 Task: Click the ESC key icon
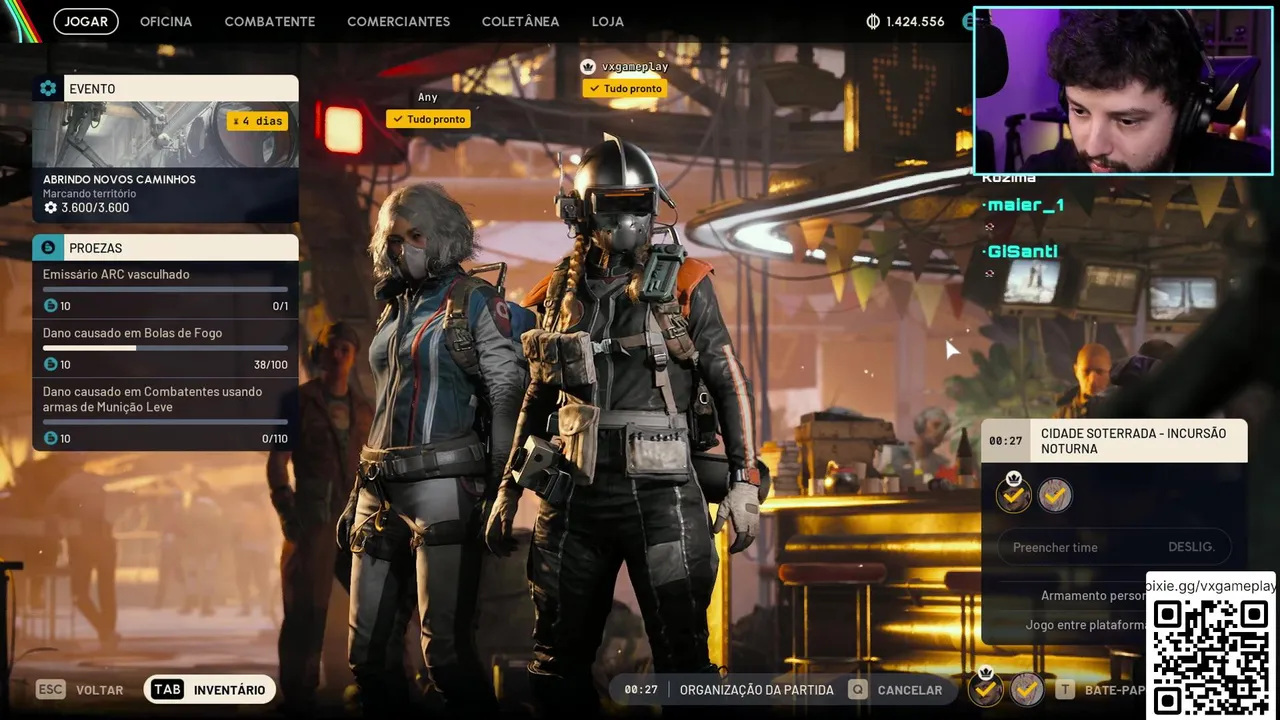tap(51, 689)
